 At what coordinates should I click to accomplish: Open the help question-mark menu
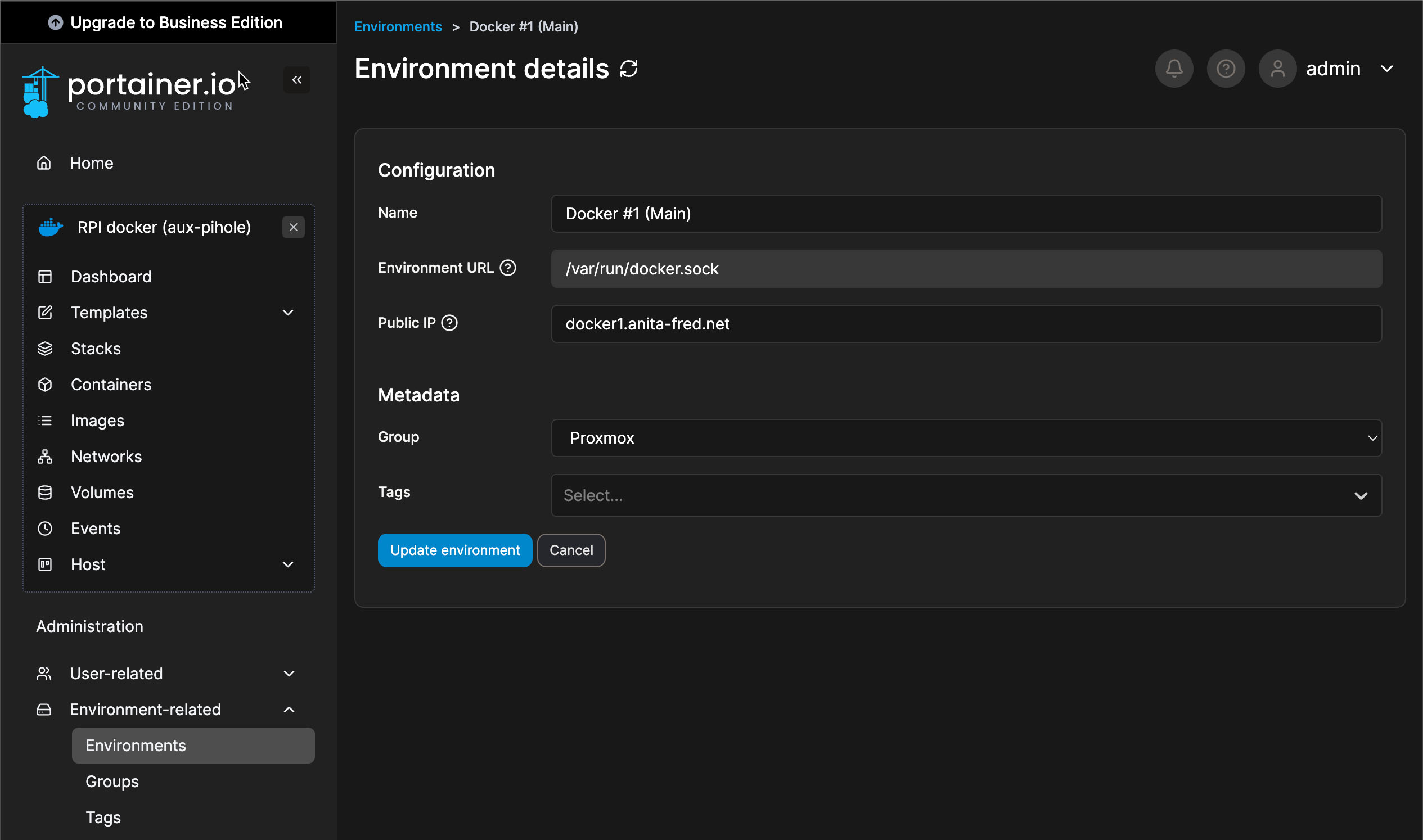coord(1226,69)
